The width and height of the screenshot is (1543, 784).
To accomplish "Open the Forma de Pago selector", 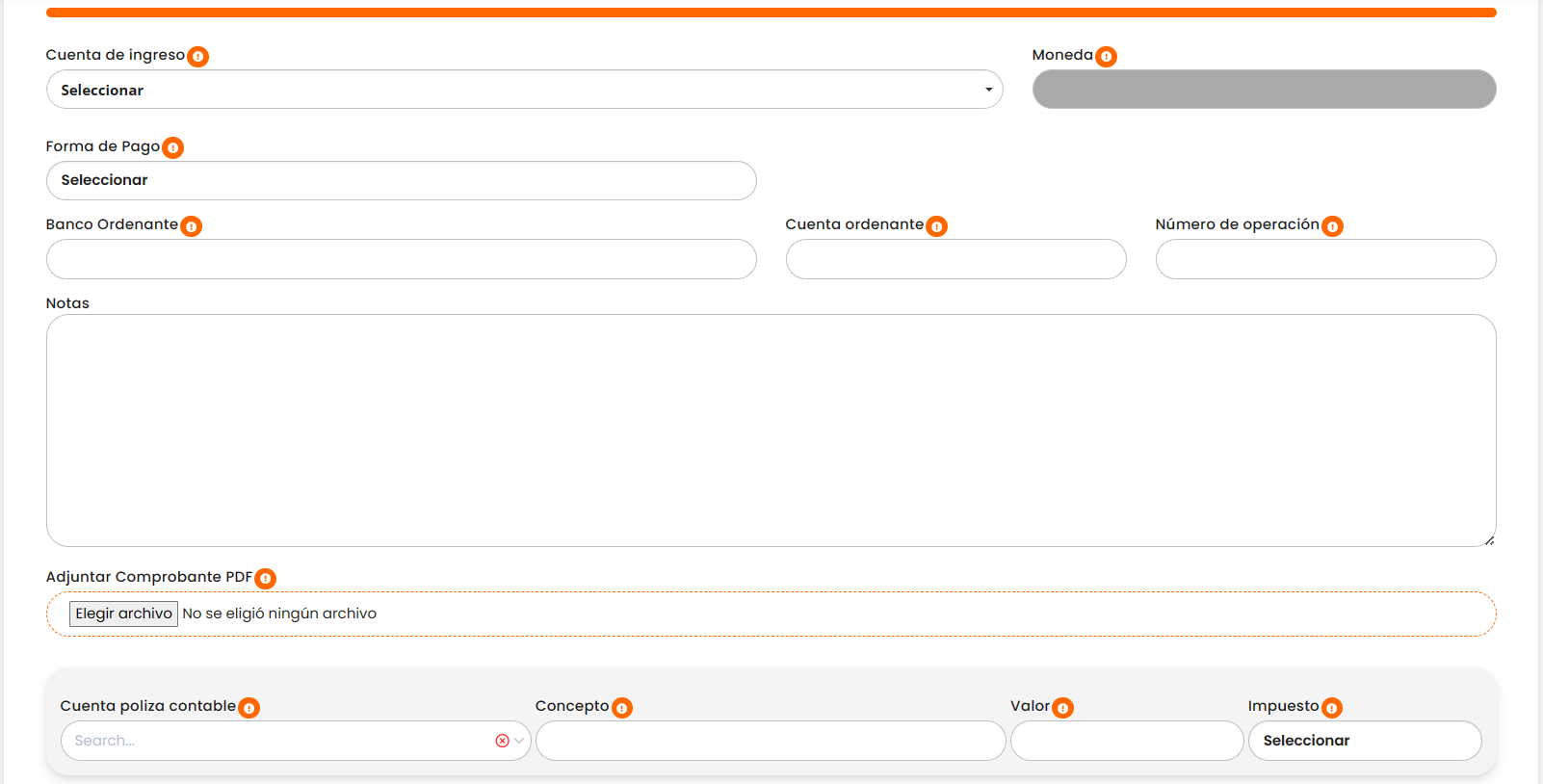I will click(x=401, y=181).
